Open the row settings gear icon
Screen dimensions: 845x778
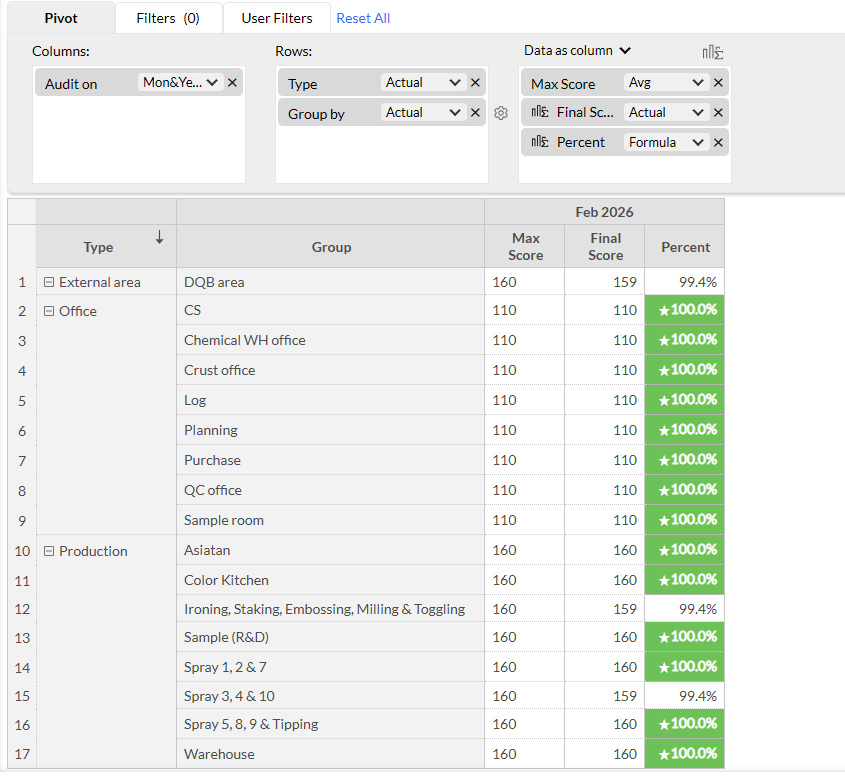pyautogui.click(x=501, y=113)
